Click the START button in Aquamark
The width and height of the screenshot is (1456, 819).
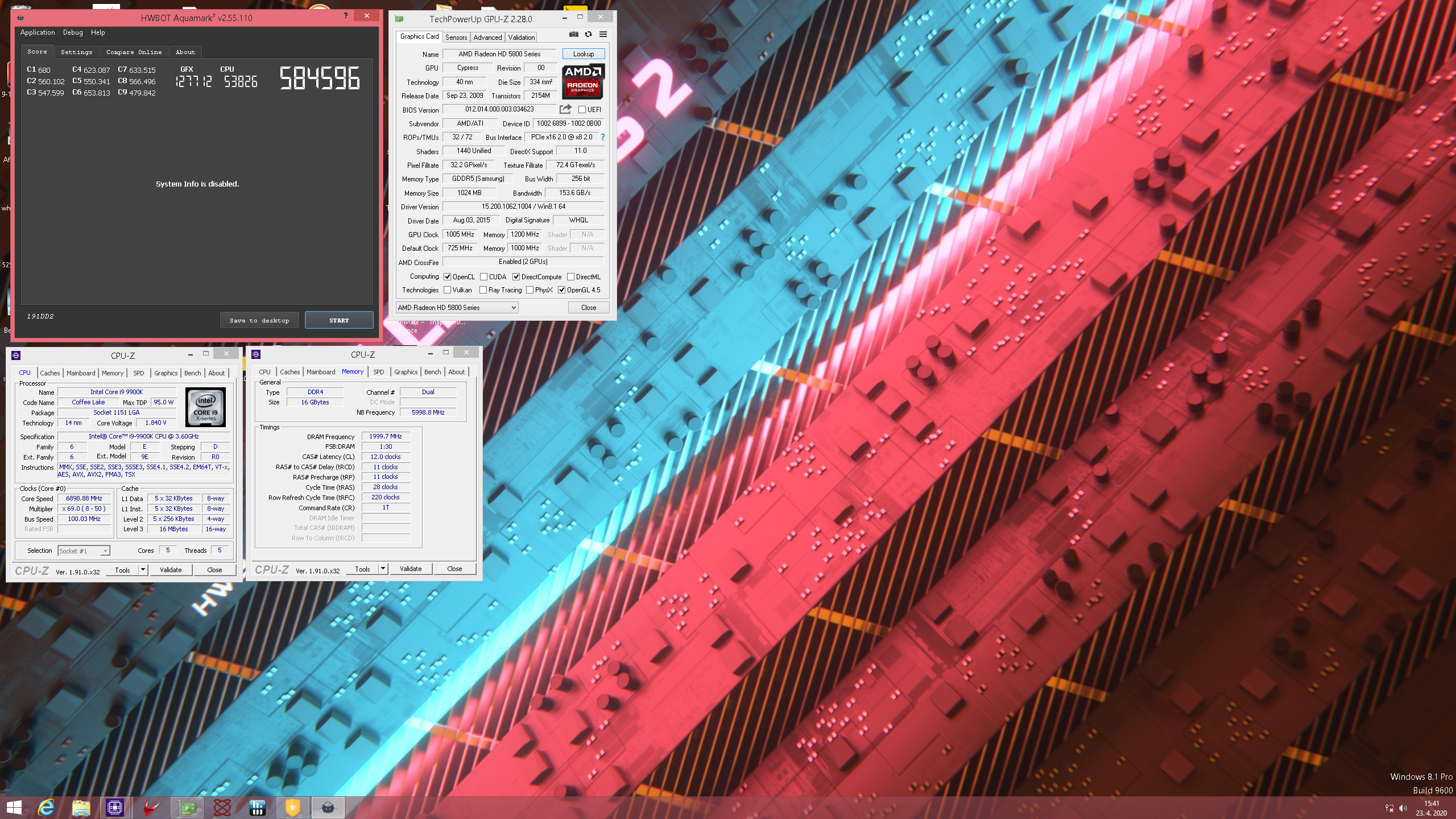click(x=339, y=320)
